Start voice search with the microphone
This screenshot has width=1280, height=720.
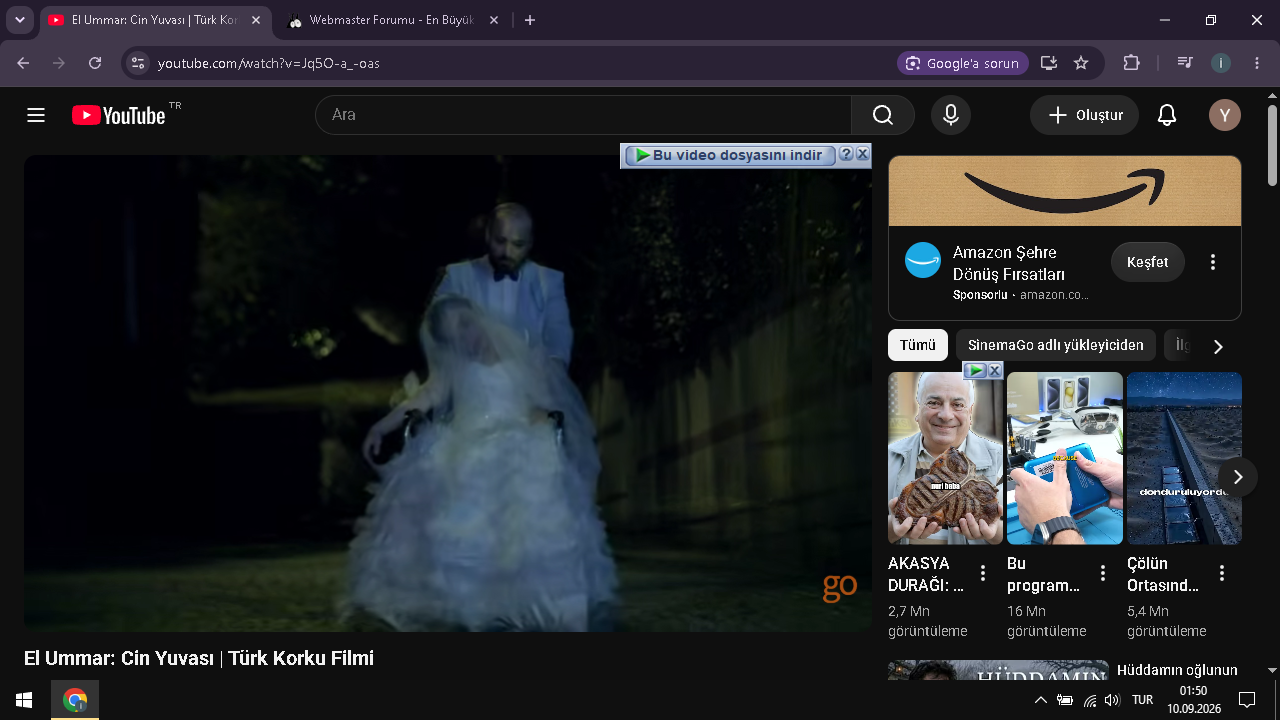[951, 115]
